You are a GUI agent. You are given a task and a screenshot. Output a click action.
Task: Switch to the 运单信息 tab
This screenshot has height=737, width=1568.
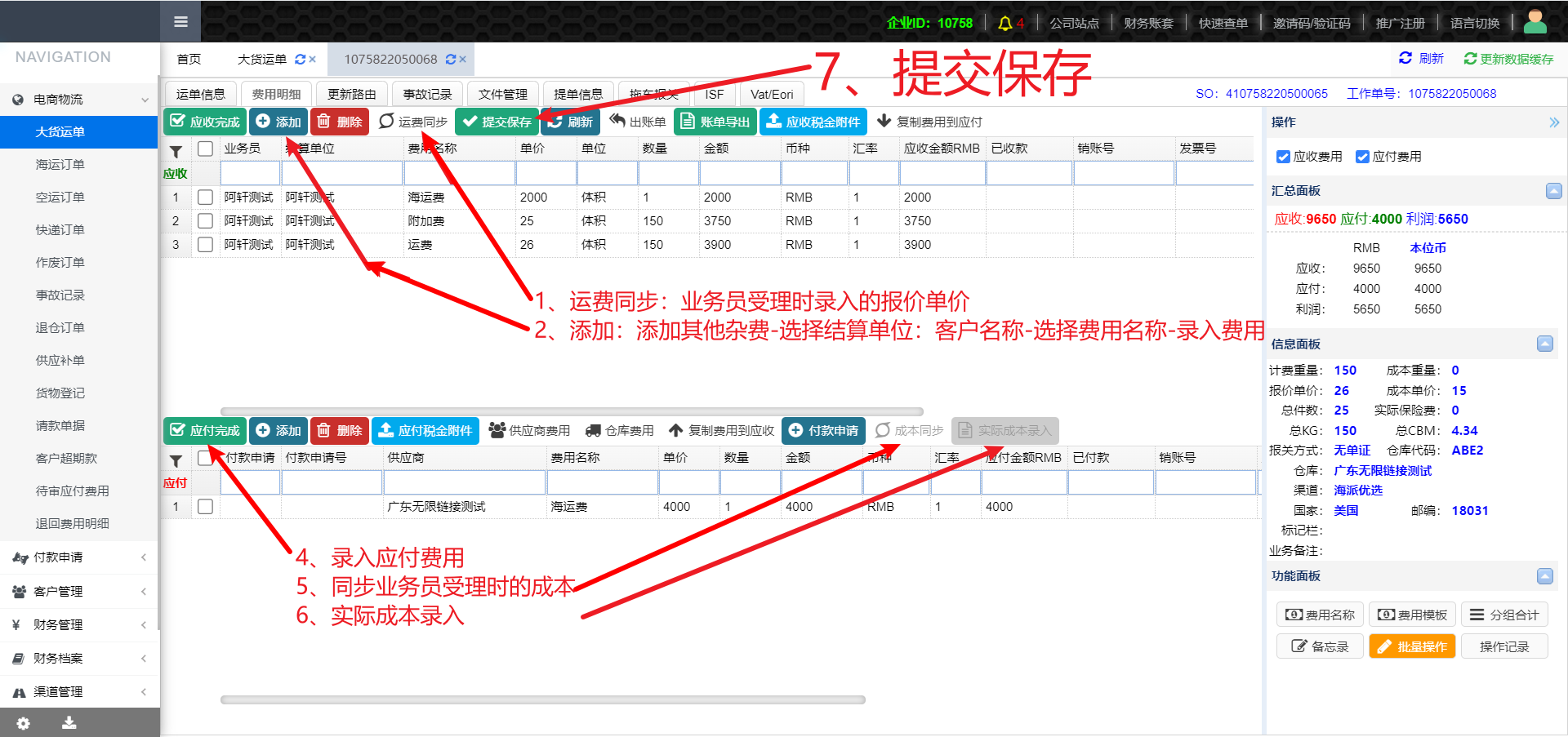201,94
